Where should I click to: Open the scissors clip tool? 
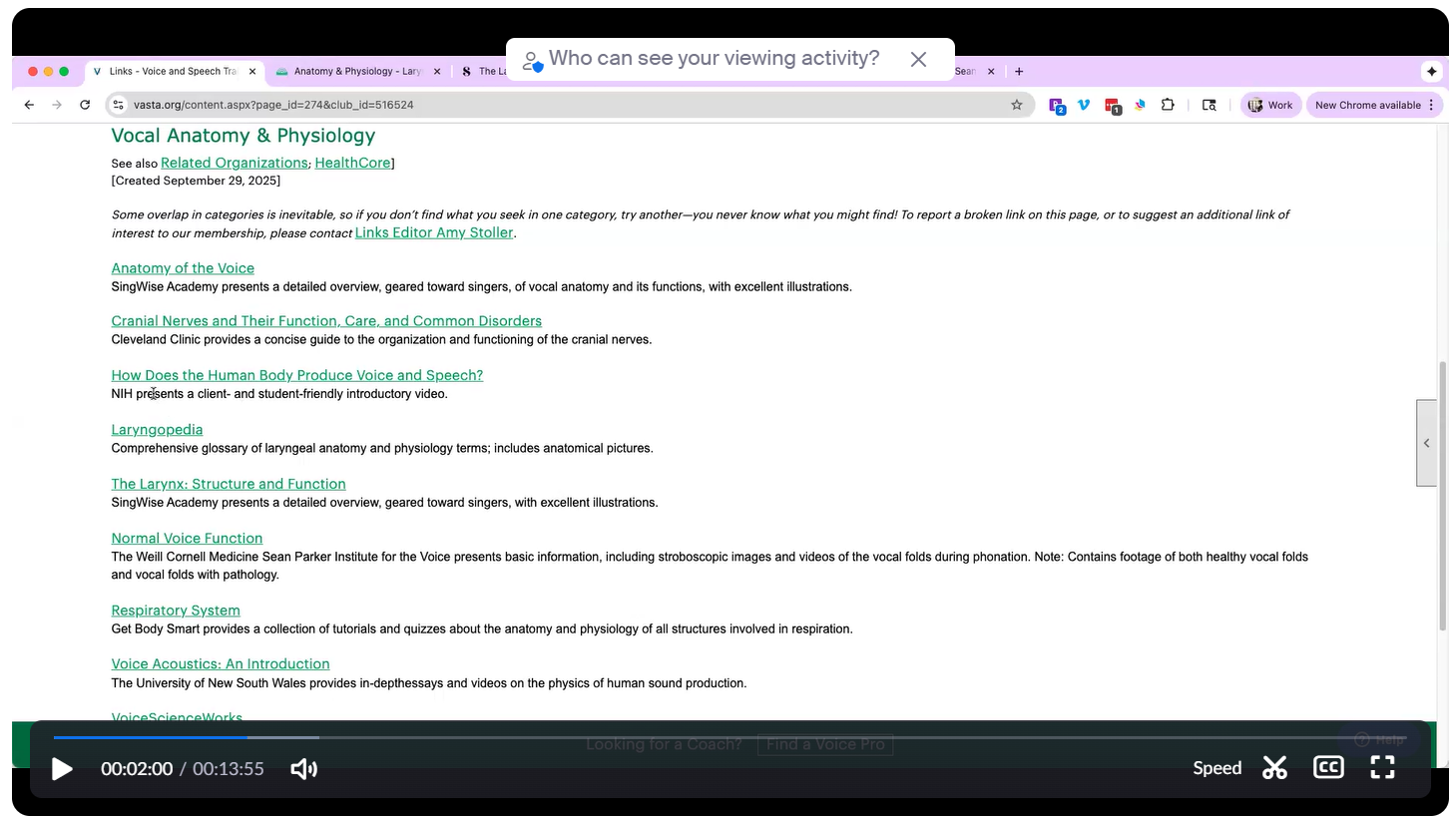coord(1274,768)
